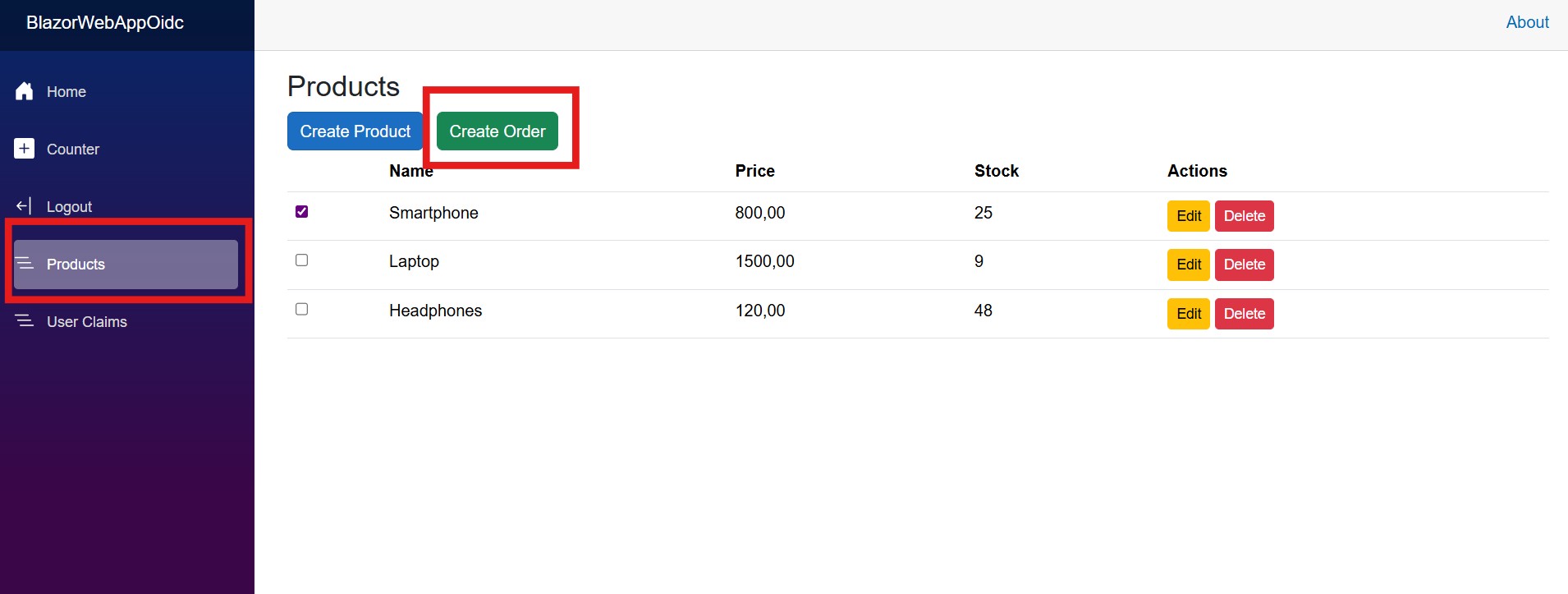Click the Logout arrow icon
1568x594 pixels.
point(25,206)
